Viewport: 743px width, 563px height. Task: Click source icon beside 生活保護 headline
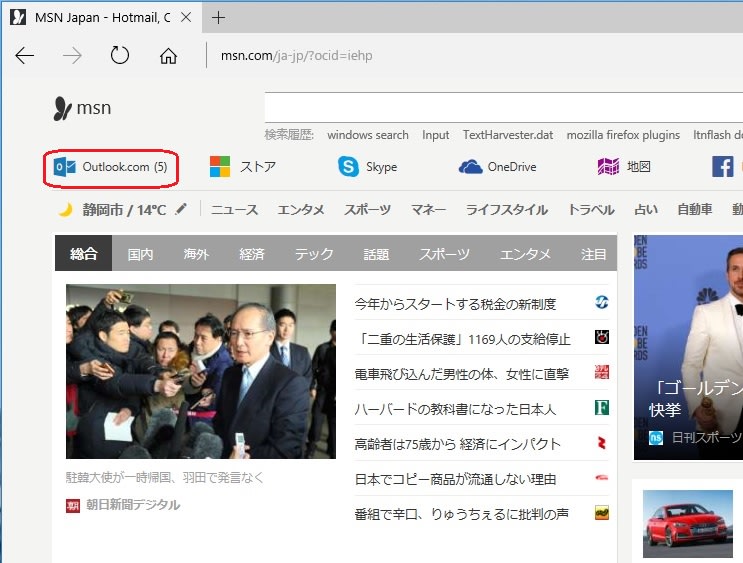click(602, 337)
